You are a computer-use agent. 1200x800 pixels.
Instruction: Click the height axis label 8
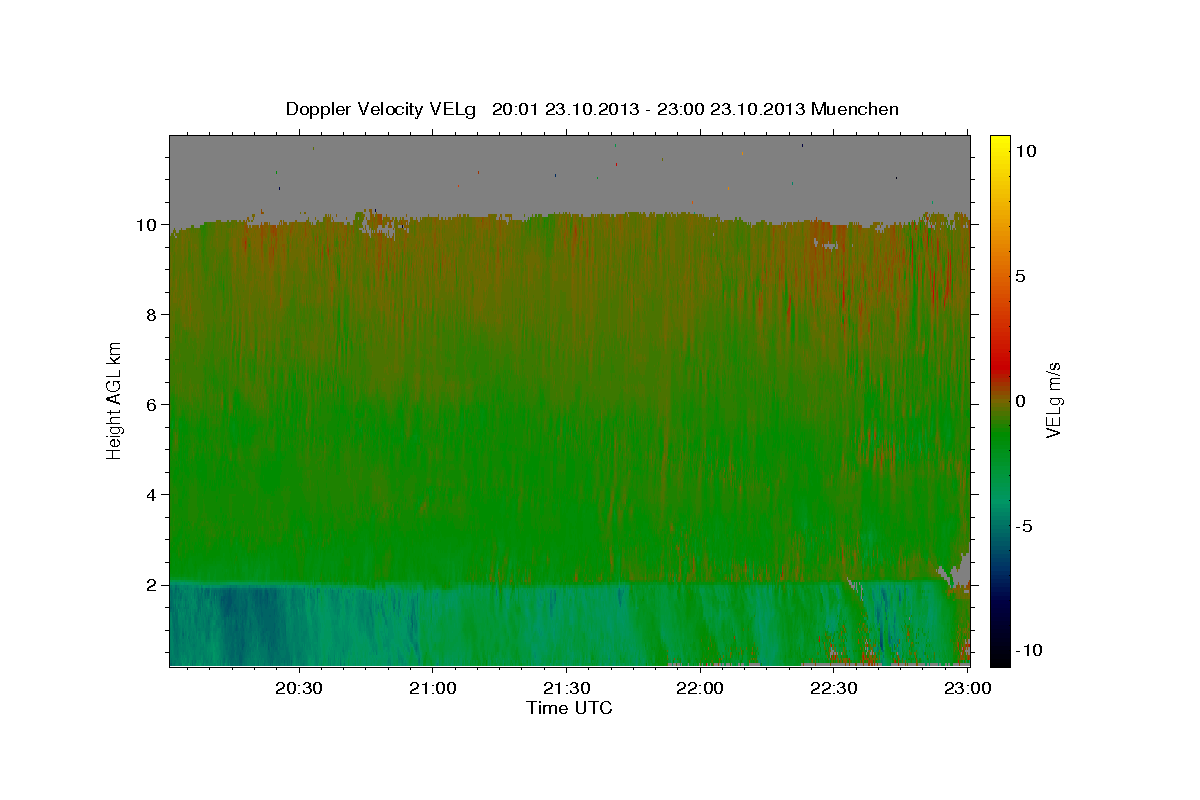pos(153,315)
